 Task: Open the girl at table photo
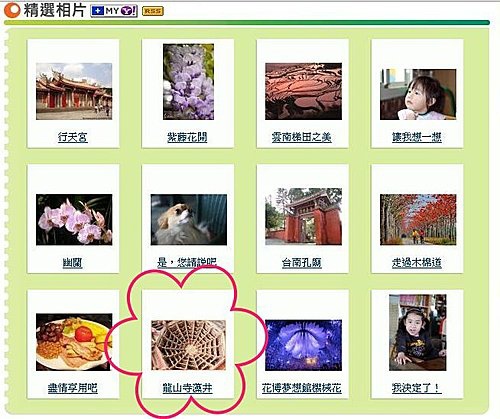click(x=418, y=332)
